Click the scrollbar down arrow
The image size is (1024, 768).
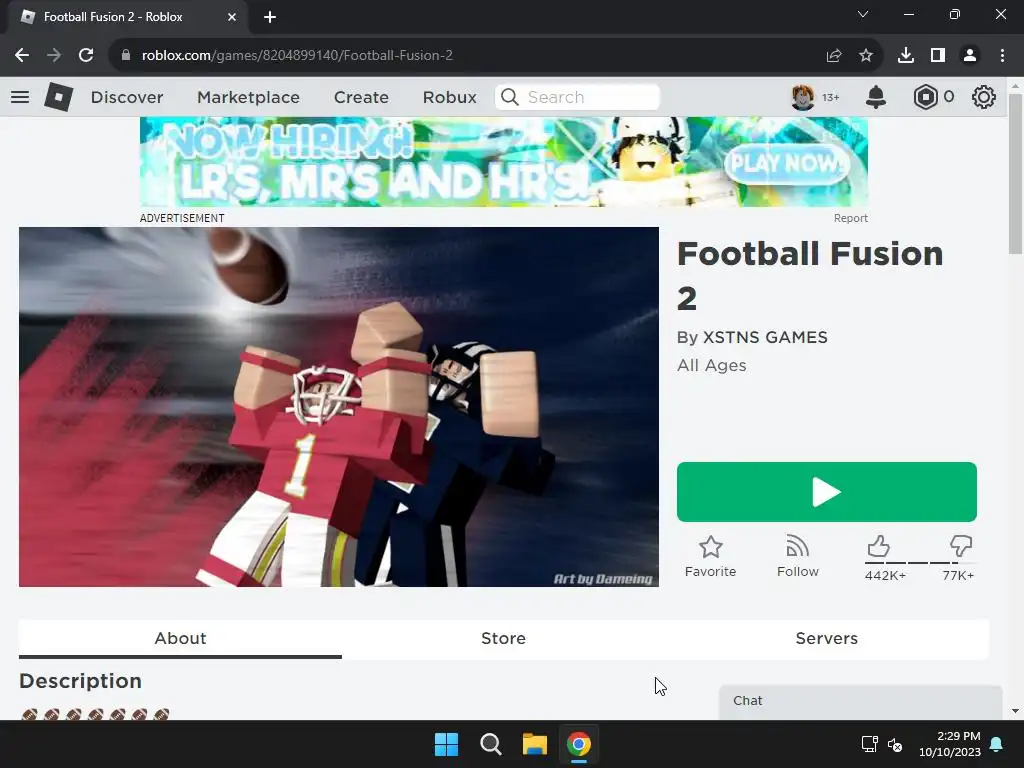[1015, 711]
